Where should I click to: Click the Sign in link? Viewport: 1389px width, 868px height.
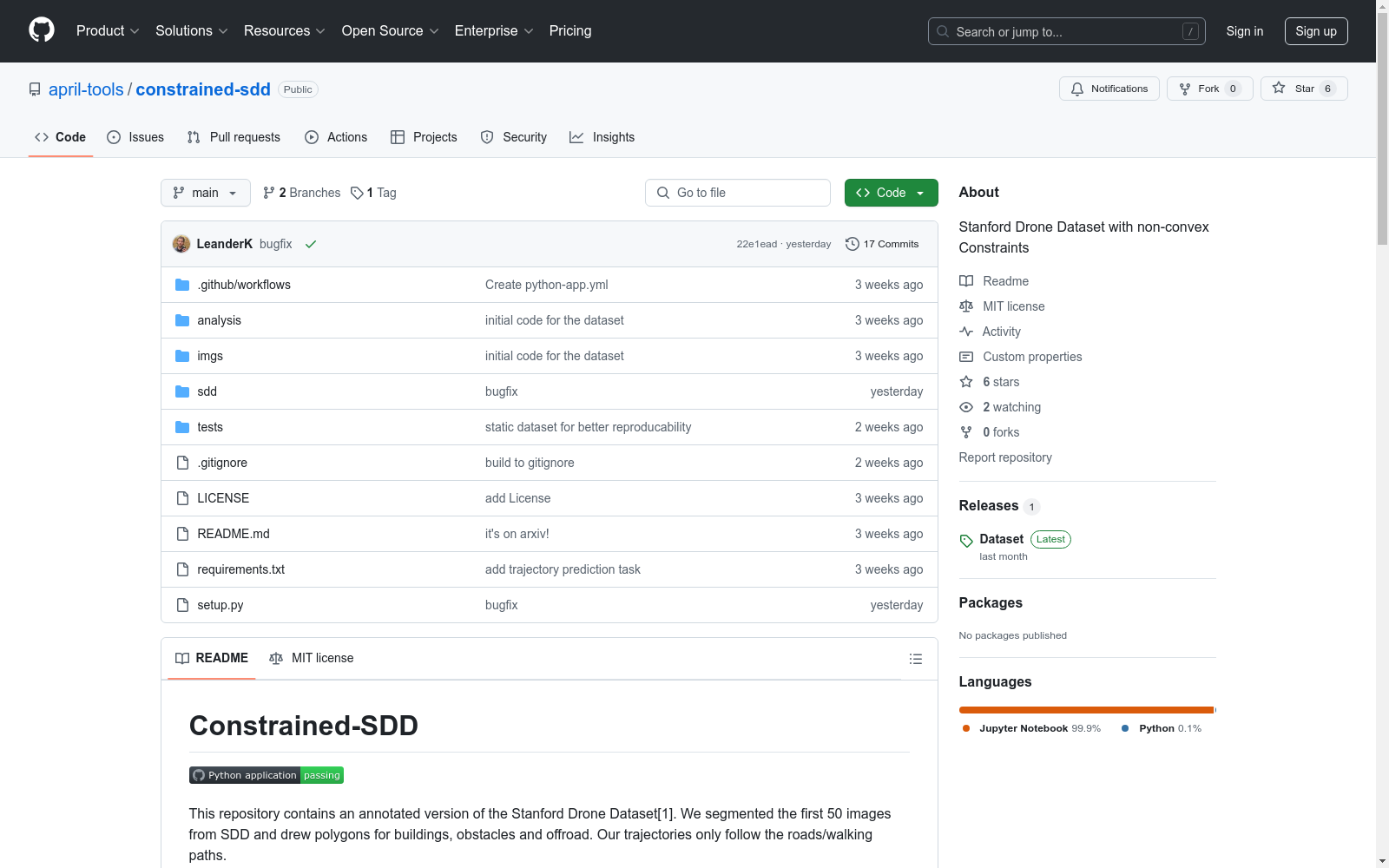(x=1245, y=31)
